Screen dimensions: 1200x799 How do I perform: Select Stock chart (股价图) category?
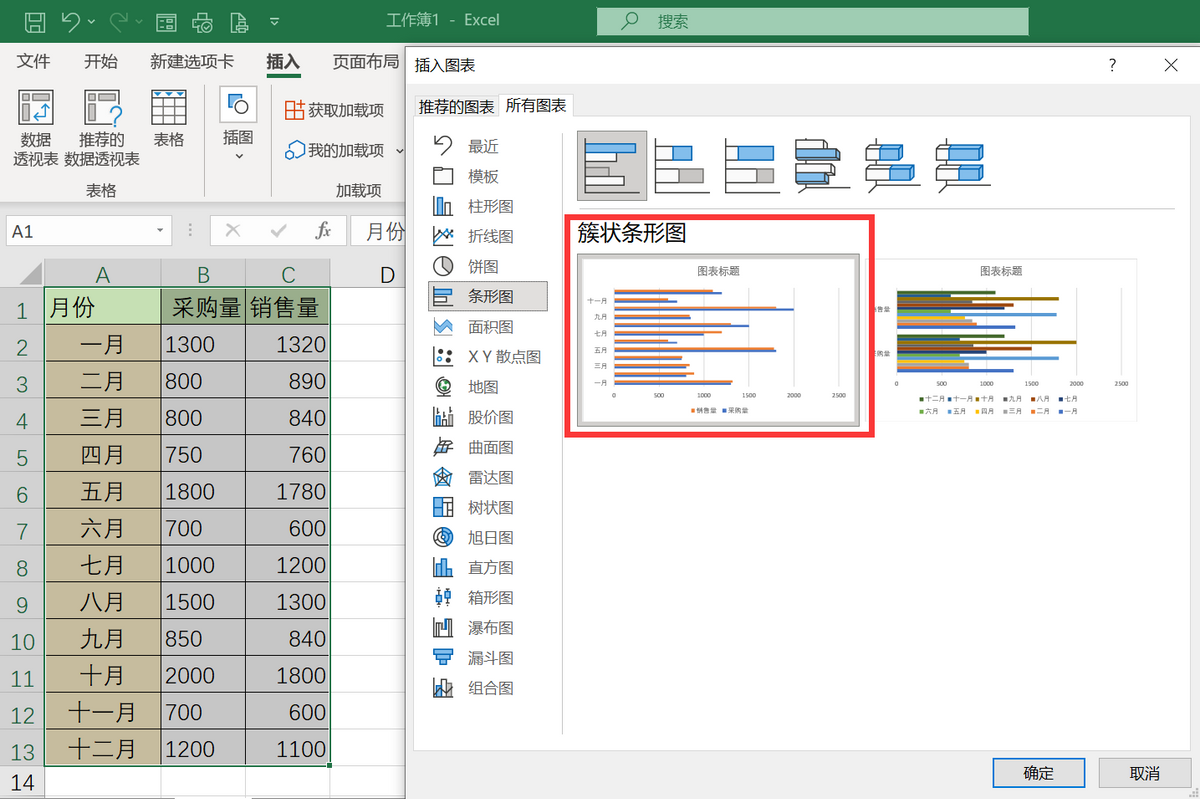tap(488, 417)
